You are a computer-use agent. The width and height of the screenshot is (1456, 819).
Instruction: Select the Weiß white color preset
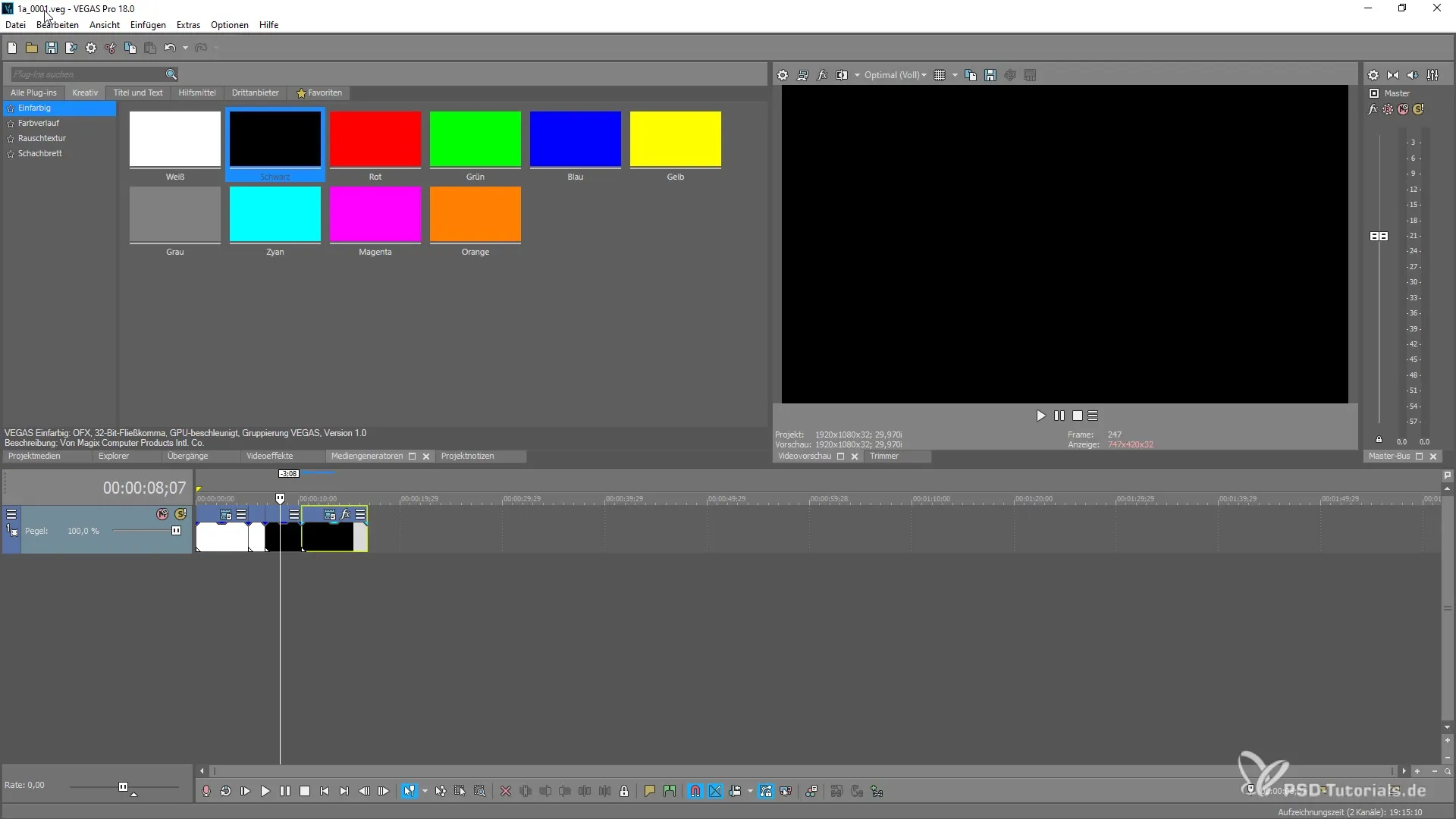click(x=175, y=140)
